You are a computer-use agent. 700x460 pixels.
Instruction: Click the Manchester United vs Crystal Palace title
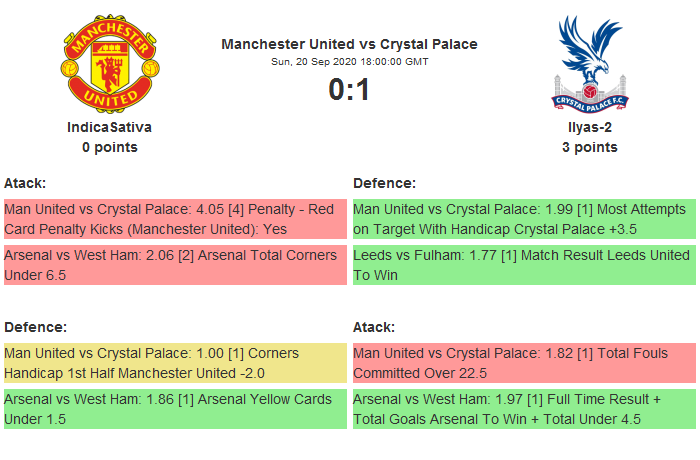(349, 44)
